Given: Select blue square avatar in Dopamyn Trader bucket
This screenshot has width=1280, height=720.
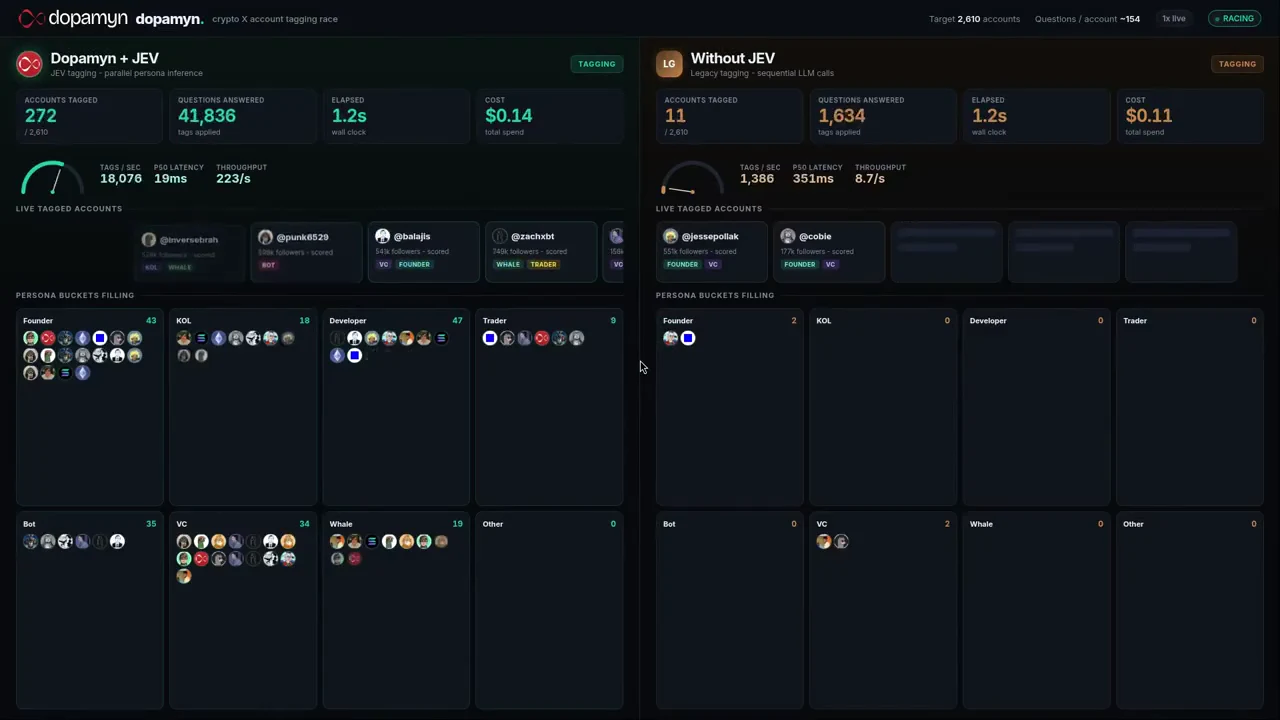Looking at the screenshot, I should tap(490, 338).
